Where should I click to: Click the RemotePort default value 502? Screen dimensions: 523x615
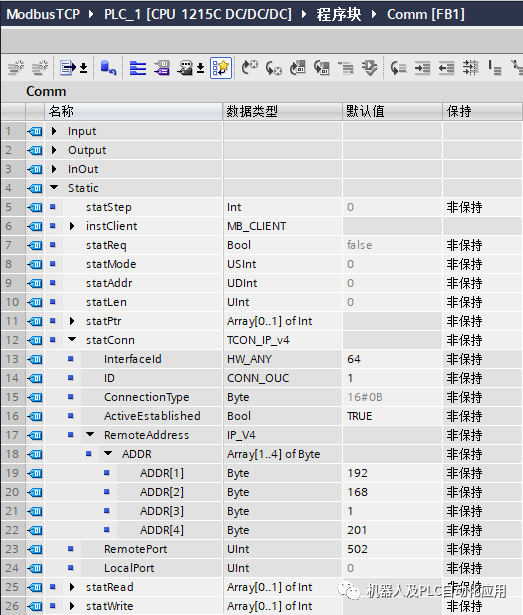pyautogui.click(x=357, y=549)
